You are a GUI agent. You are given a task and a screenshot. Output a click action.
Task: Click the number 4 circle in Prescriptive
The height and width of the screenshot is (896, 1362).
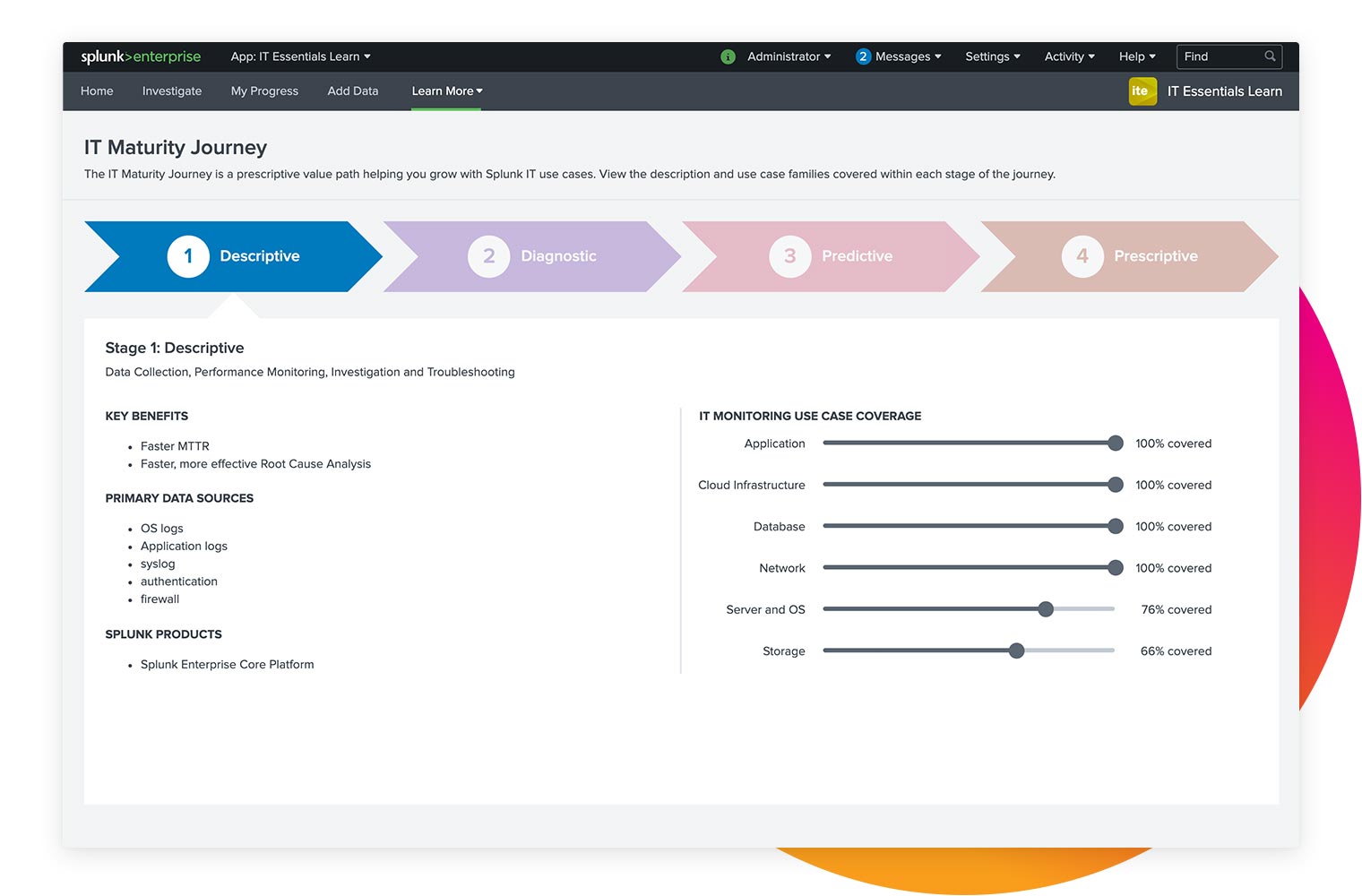(1082, 256)
